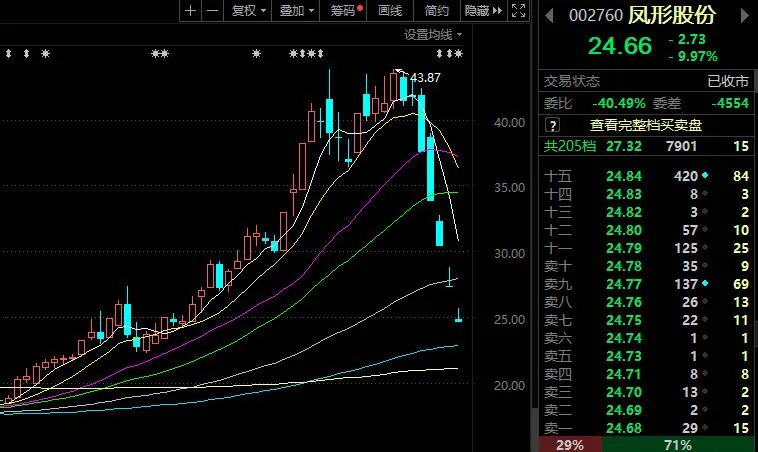The width and height of the screenshot is (758, 452).
Task: Click the last candlestick near 25.00
Action: pos(459,315)
